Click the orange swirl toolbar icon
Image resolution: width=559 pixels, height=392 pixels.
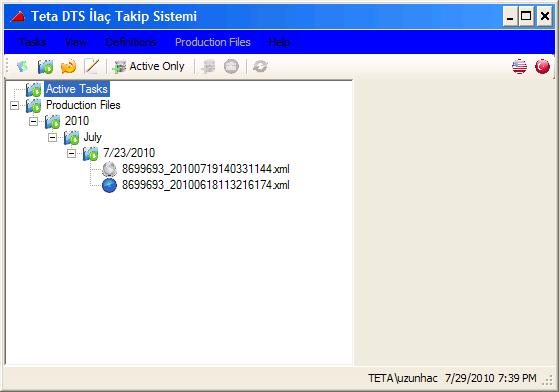(68, 66)
